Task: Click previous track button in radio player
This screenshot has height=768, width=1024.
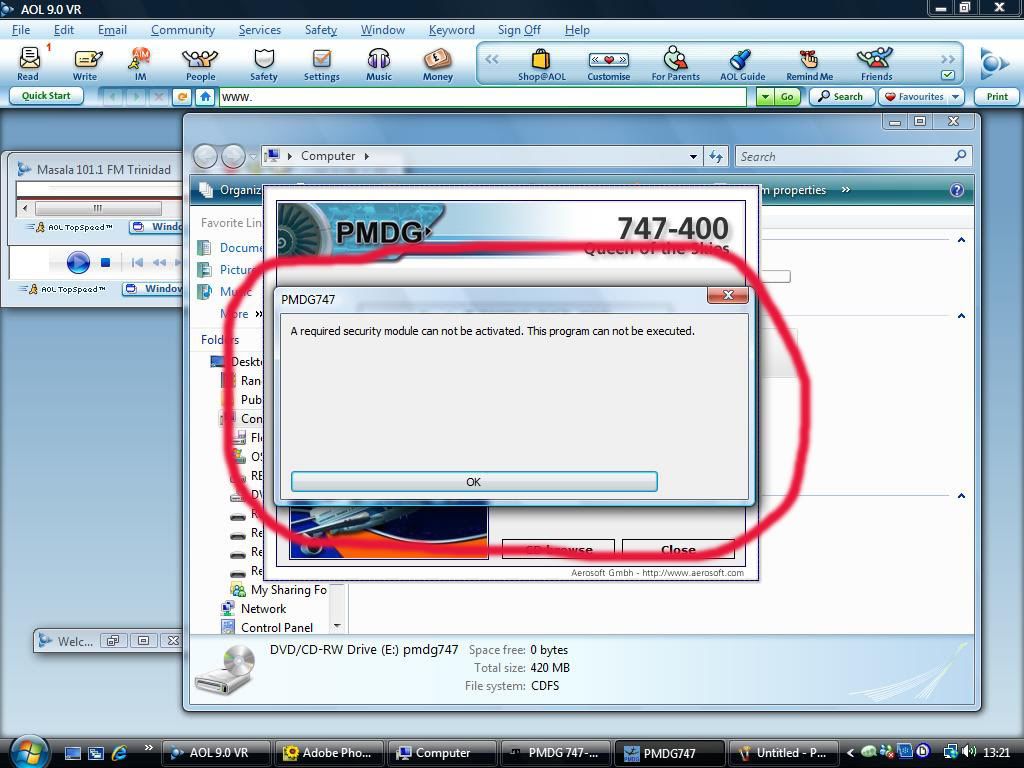Action: (137, 263)
